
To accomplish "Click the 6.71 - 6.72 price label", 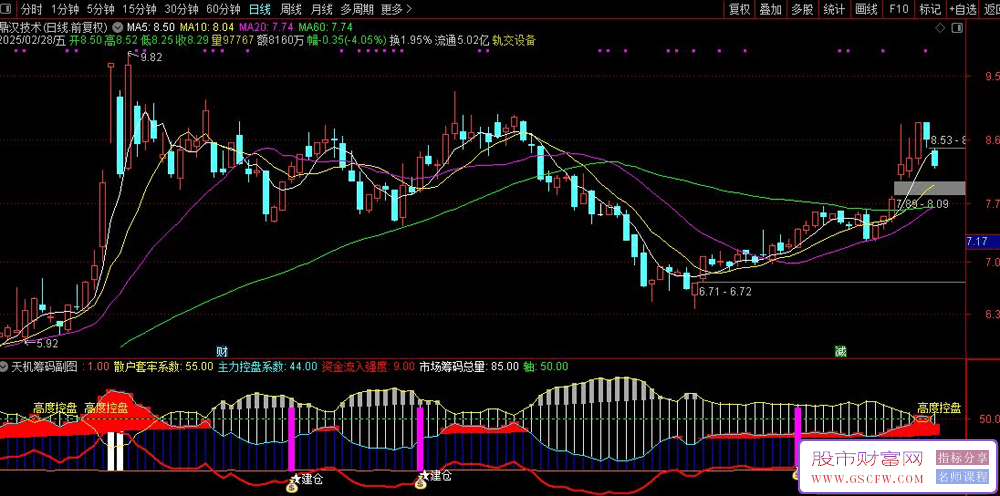I will click(724, 292).
